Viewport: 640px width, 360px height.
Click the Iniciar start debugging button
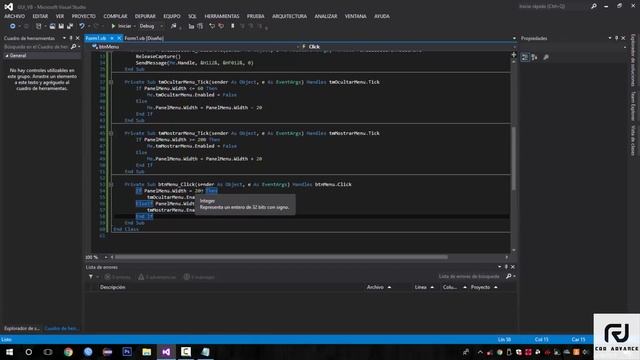click(x=121, y=26)
